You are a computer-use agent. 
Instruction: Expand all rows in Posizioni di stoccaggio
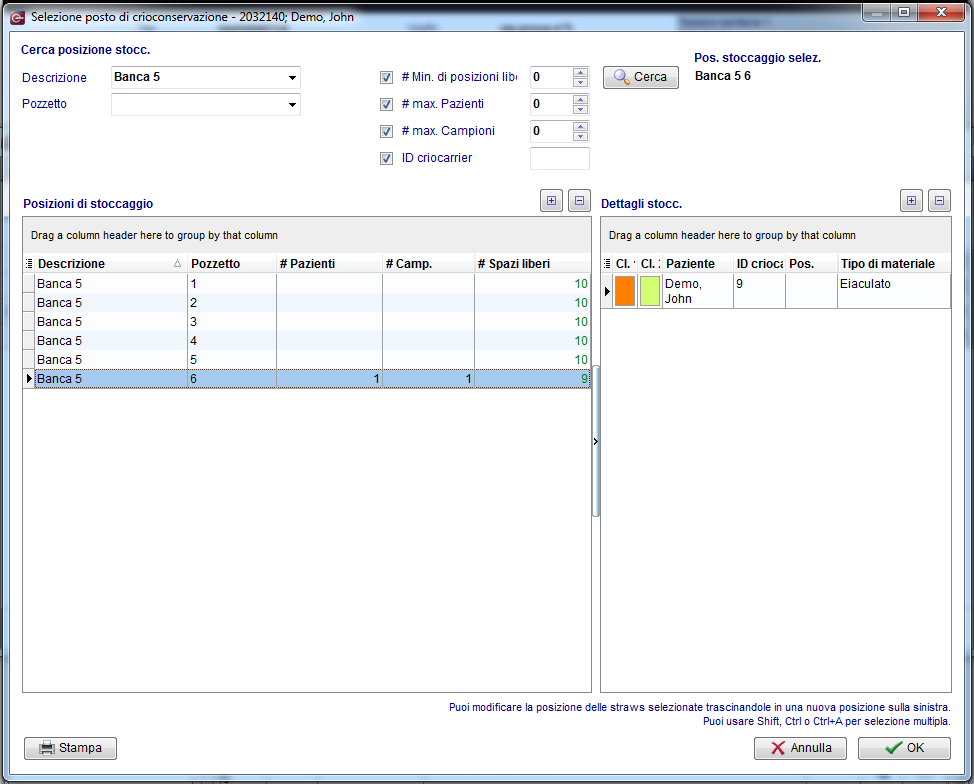tap(551, 201)
